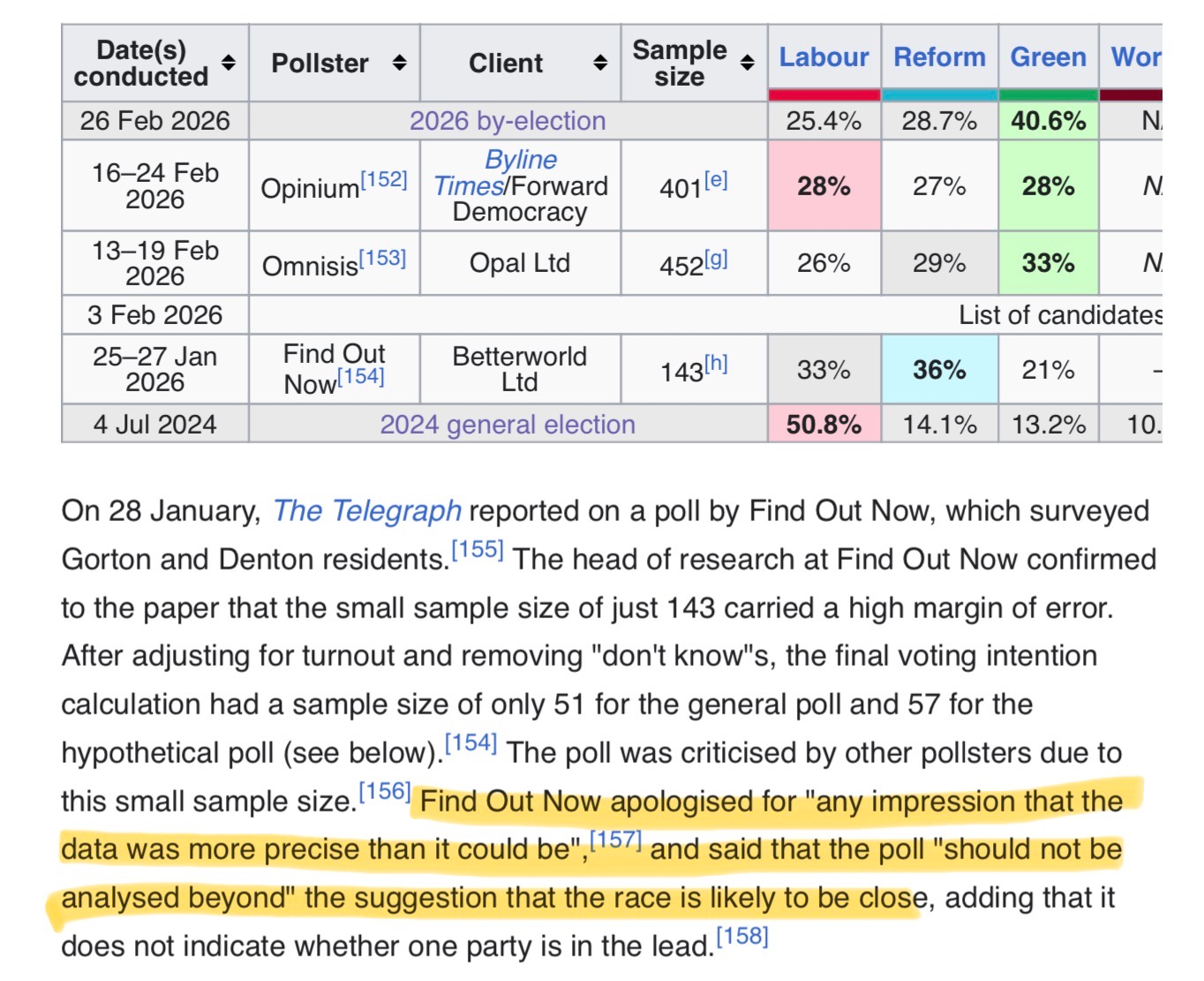Follow the 2024 general election link
This screenshot has width=1204, height=981.
coord(508,425)
